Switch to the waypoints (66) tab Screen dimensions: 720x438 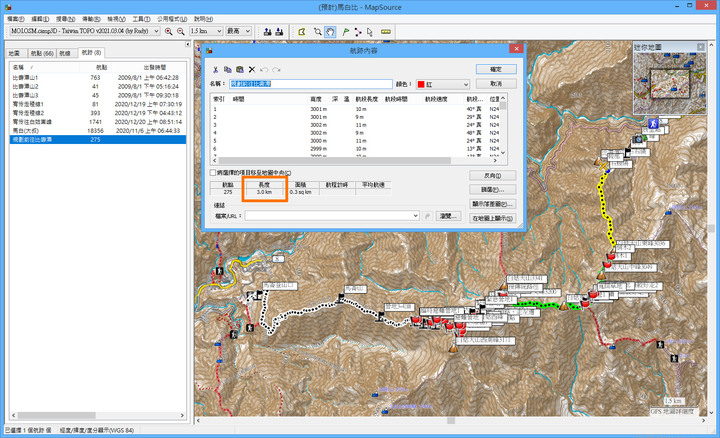pos(42,53)
